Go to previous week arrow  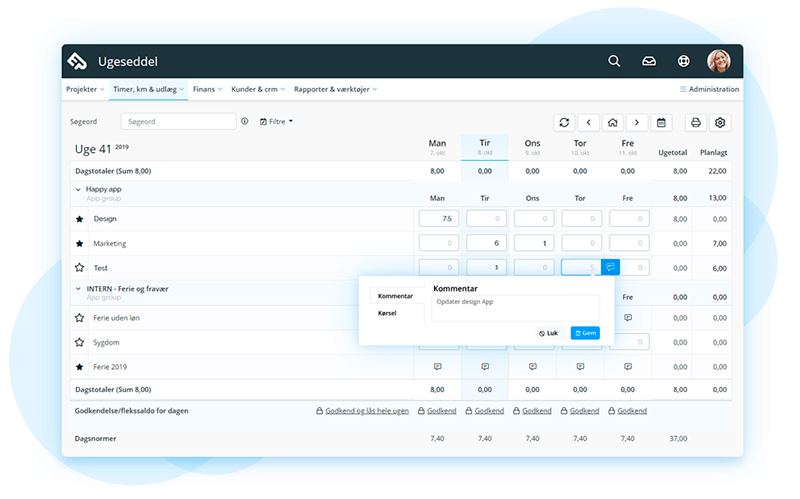(x=588, y=122)
